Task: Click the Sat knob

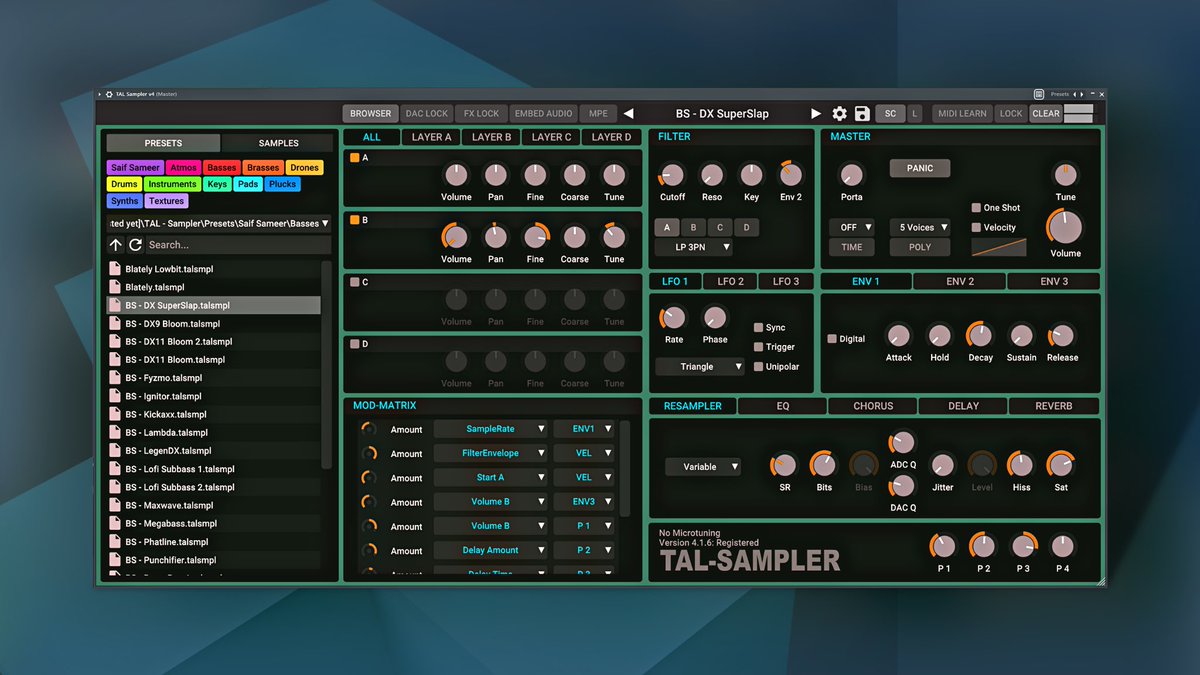Action: click(1060, 465)
